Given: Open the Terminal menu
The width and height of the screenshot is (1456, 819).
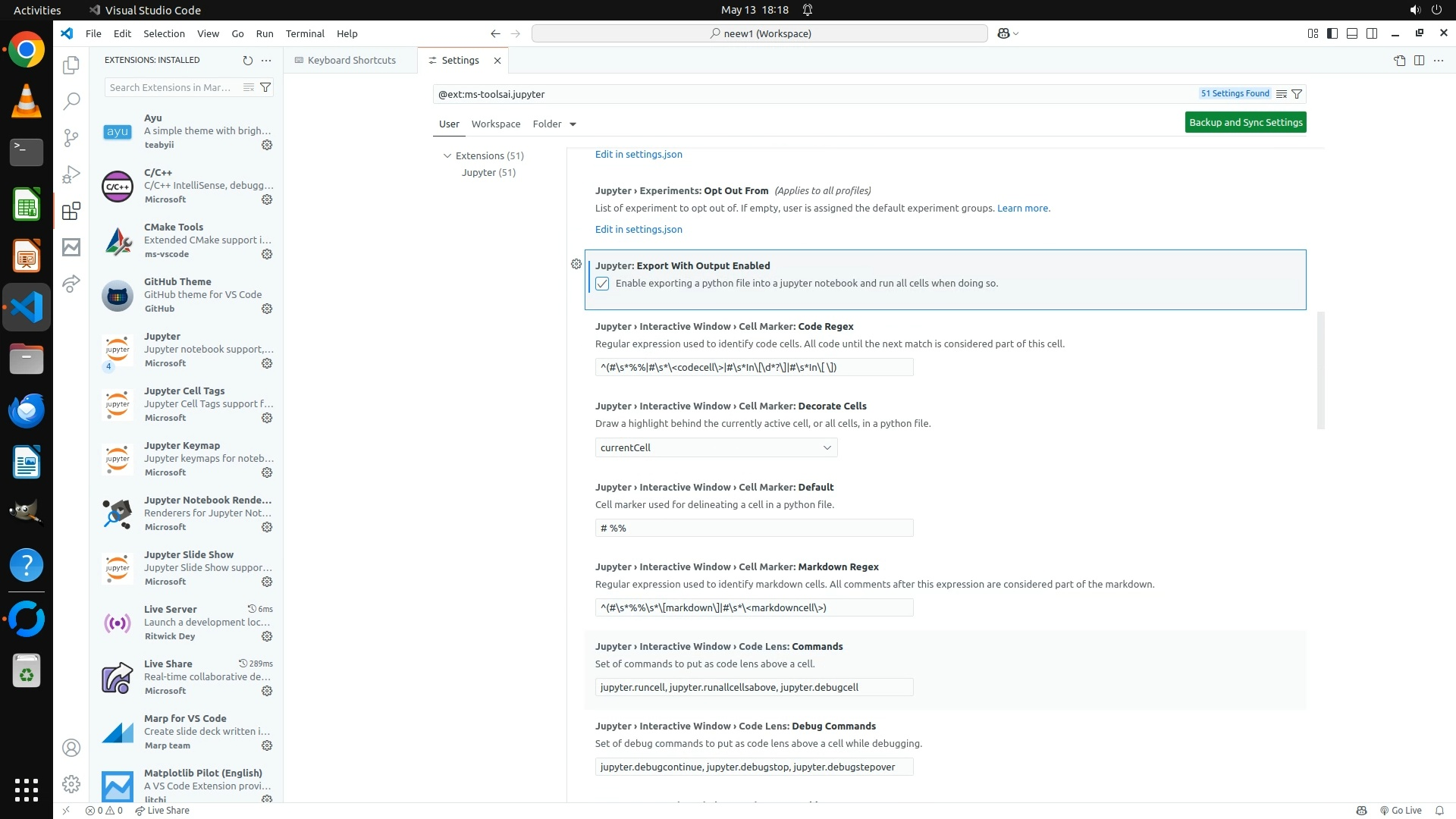Looking at the screenshot, I should point(304,33).
